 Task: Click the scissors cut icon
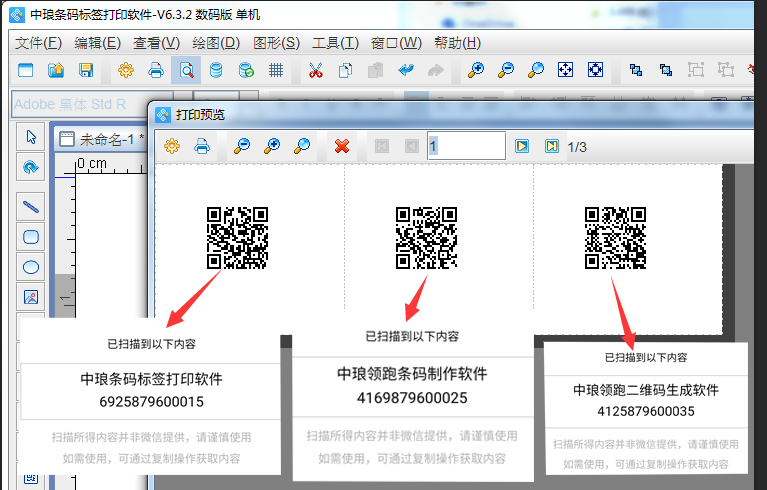coord(315,70)
